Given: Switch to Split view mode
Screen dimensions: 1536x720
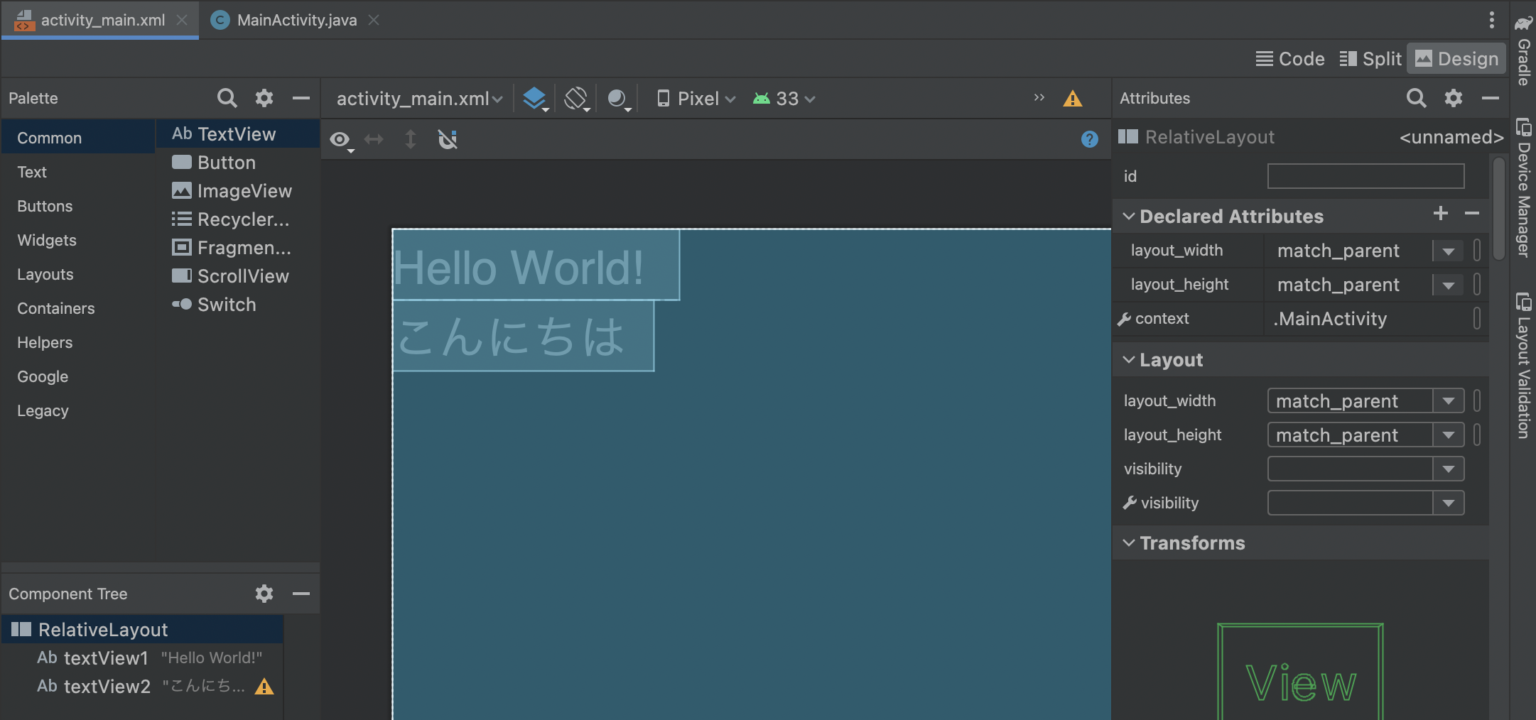Looking at the screenshot, I should (1370, 59).
